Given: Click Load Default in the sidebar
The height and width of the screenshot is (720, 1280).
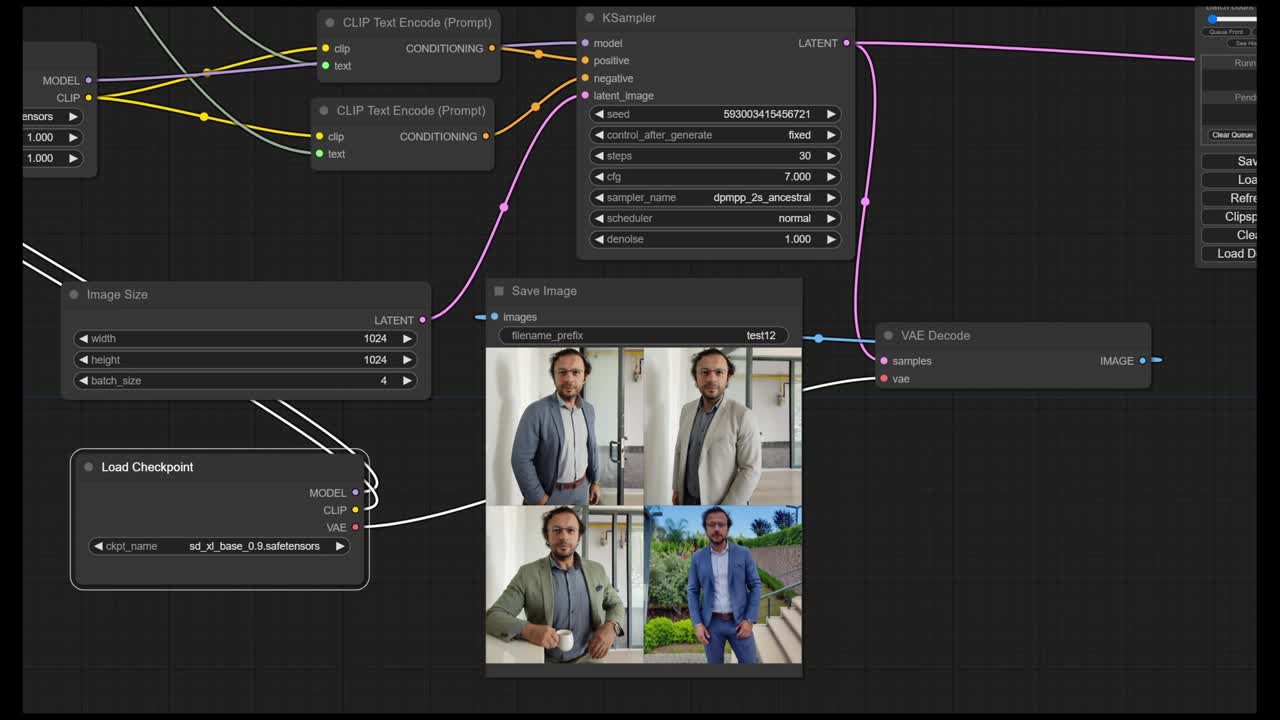Looking at the screenshot, I should tap(1237, 253).
